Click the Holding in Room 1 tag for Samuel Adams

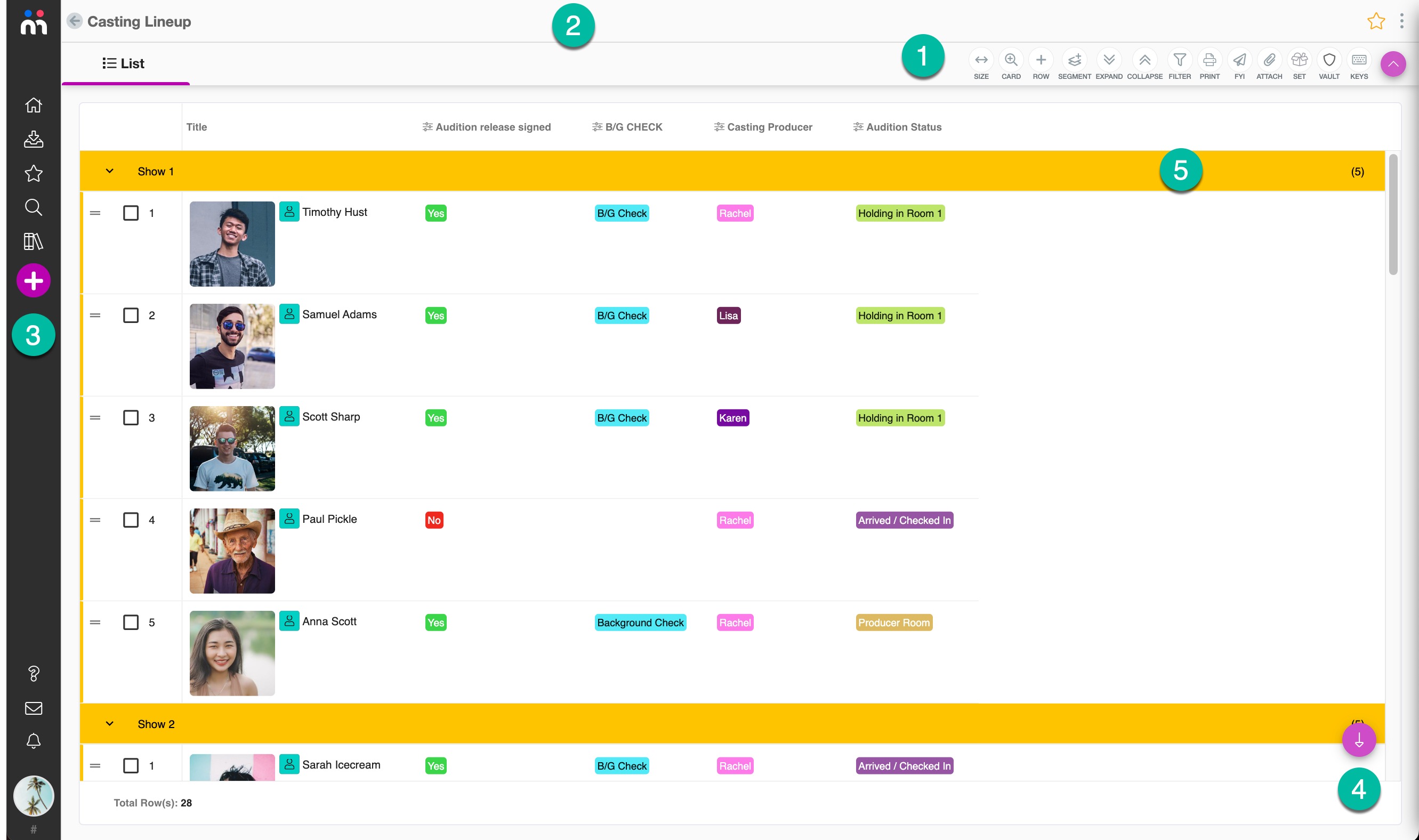click(x=899, y=316)
